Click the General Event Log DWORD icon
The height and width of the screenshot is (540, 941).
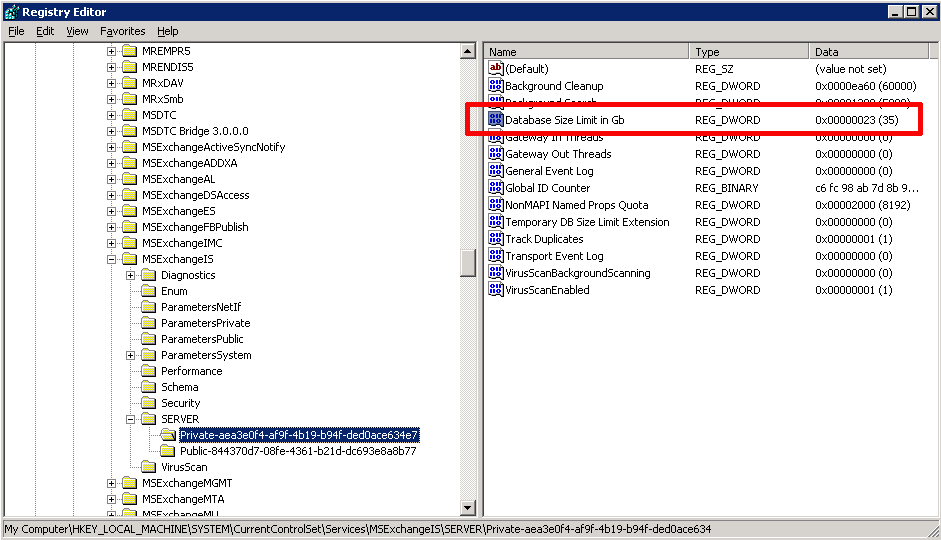point(496,170)
